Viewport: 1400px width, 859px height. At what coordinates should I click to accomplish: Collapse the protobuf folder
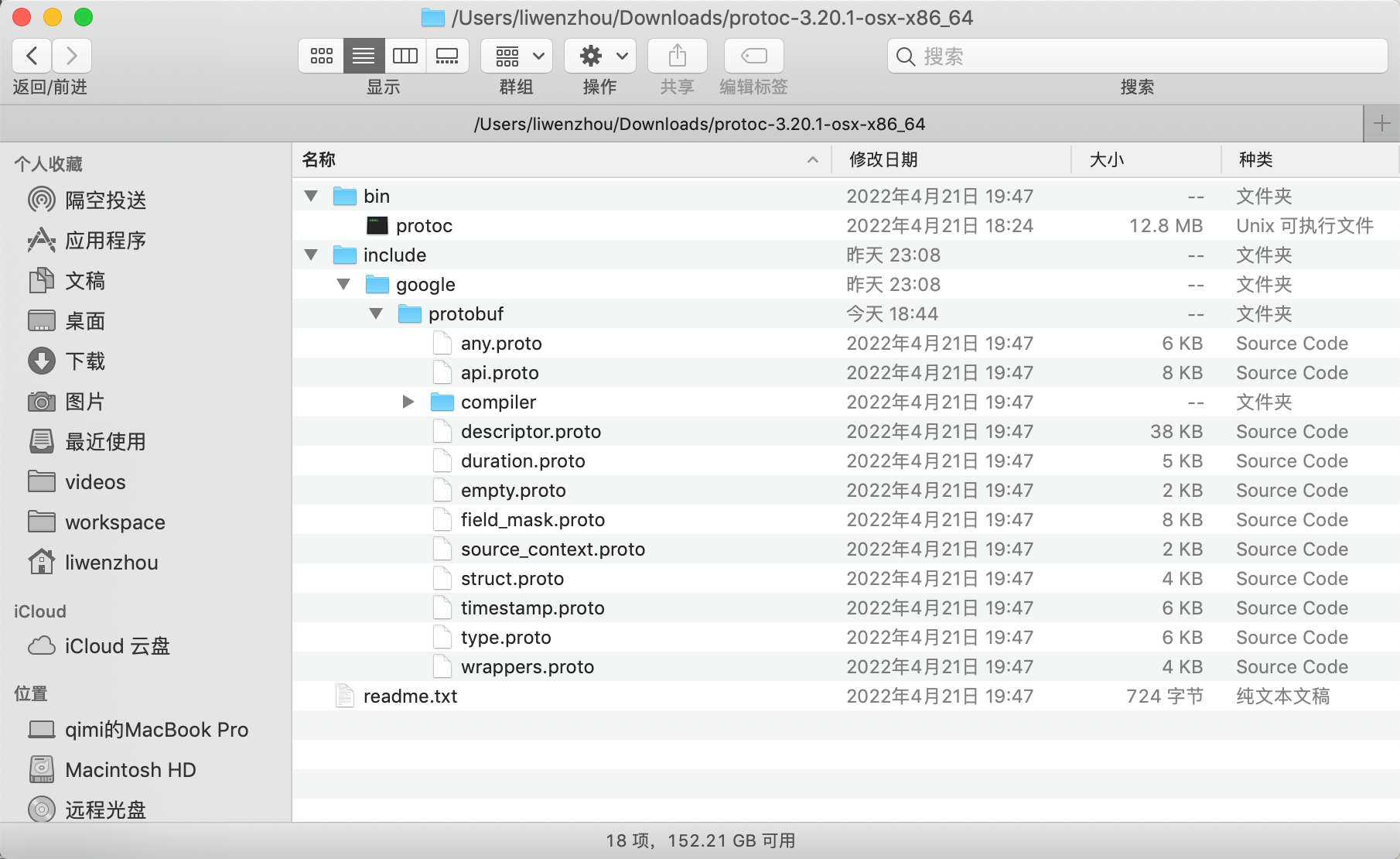[x=376, y=313]
